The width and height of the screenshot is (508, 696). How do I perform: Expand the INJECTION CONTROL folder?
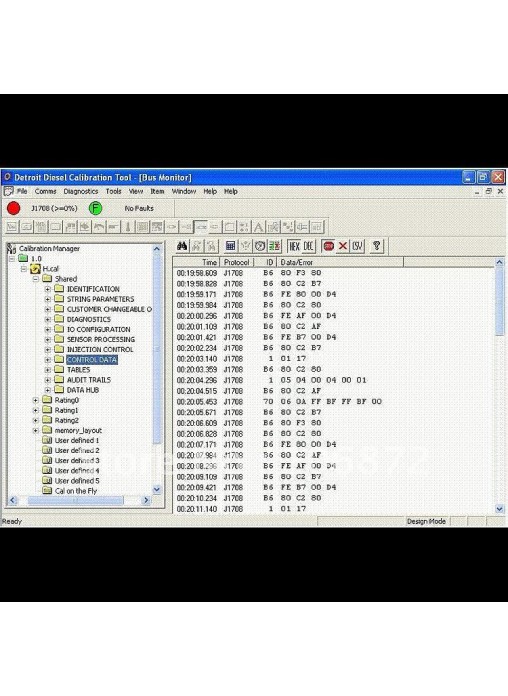(x=48, y=349)
